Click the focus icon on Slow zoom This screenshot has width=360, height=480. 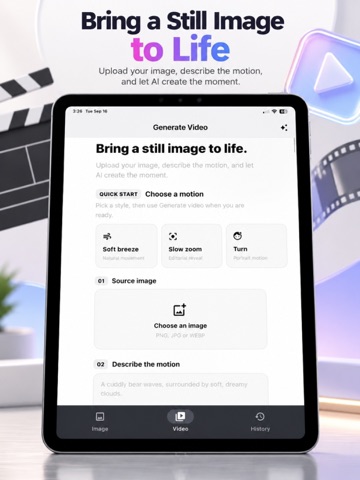(x=173, y=236)
